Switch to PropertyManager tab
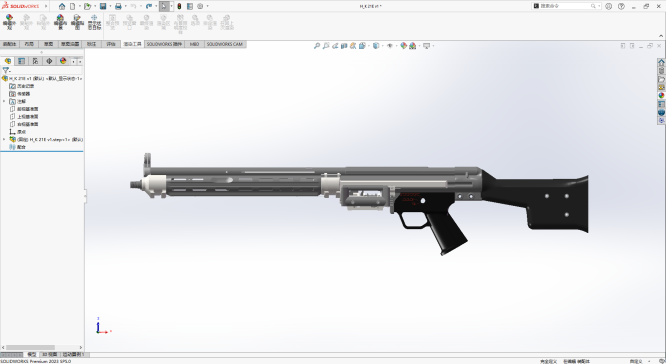This screenshot has width=666, height=364. (x=22, y=61)
